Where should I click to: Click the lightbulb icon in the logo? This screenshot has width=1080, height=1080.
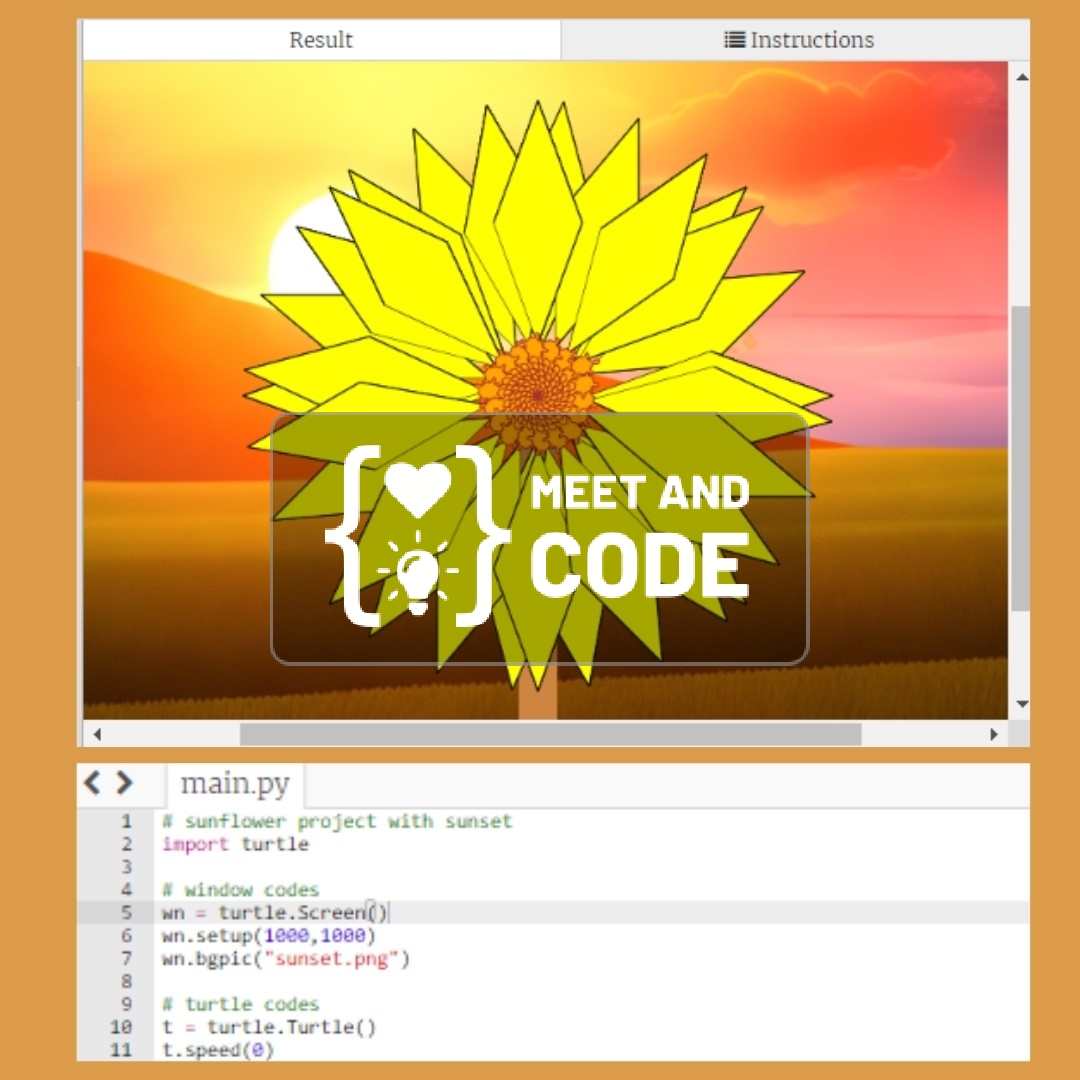[x=417, y=574]
